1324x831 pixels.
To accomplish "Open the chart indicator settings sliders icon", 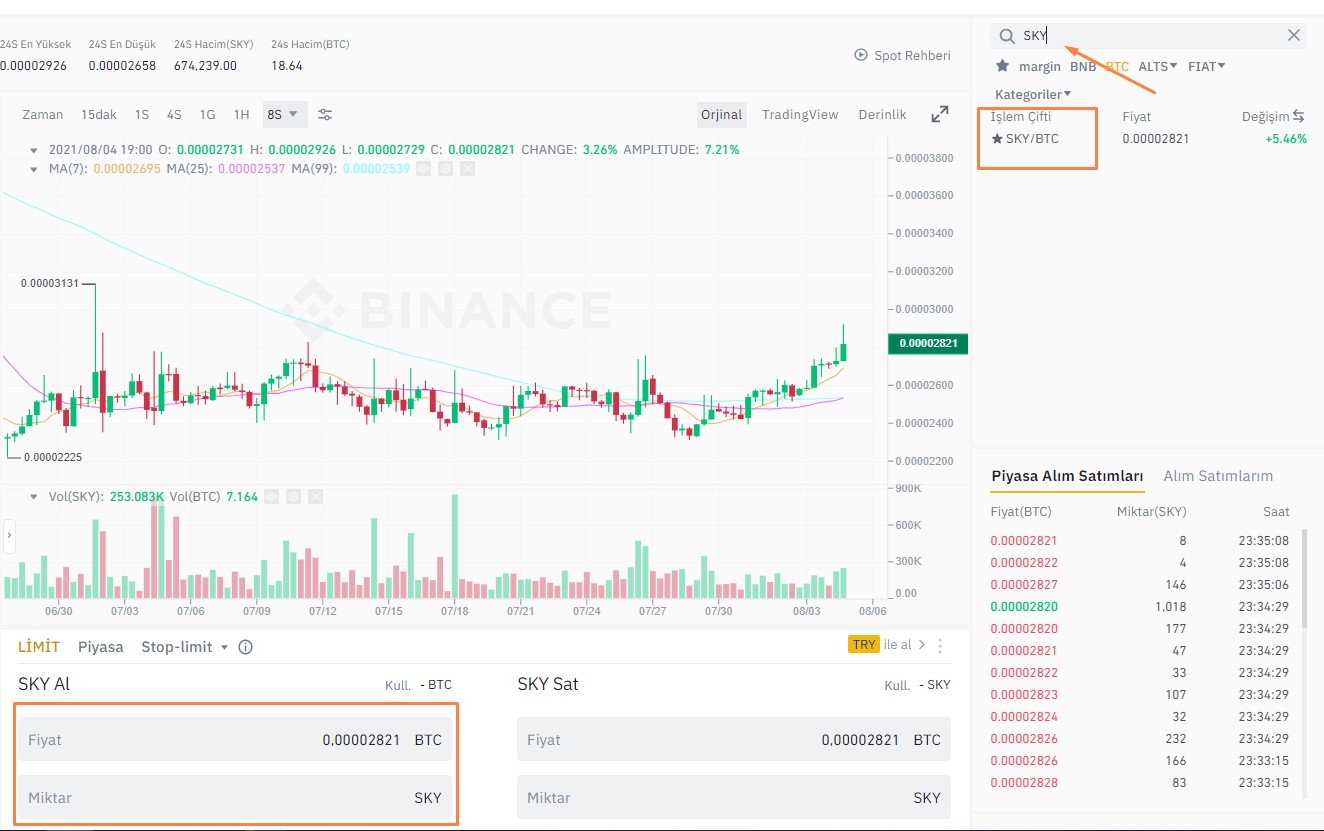I will click(x=324, y=114).
